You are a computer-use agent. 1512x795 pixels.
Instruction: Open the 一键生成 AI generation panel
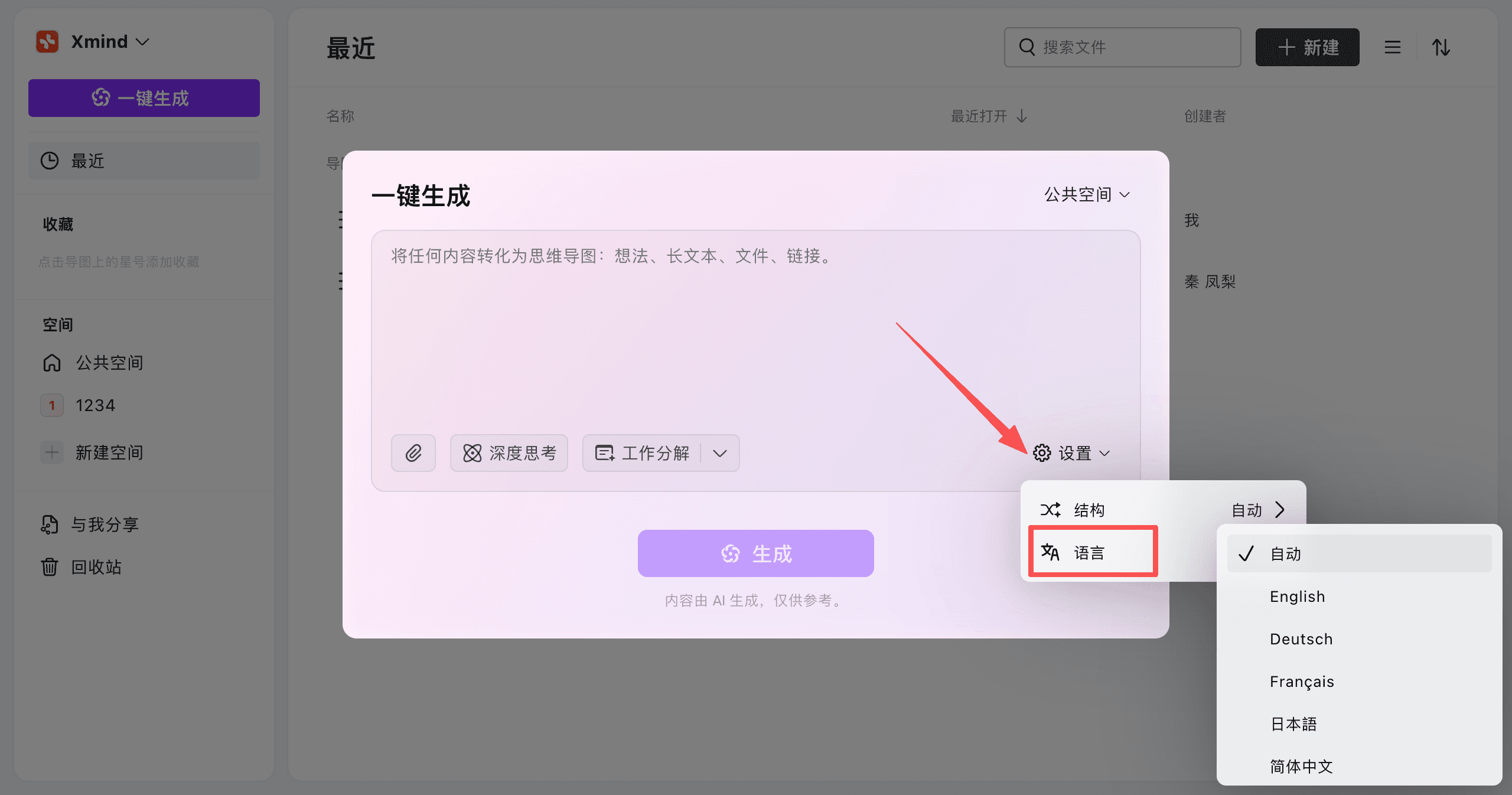pos(144,98)
